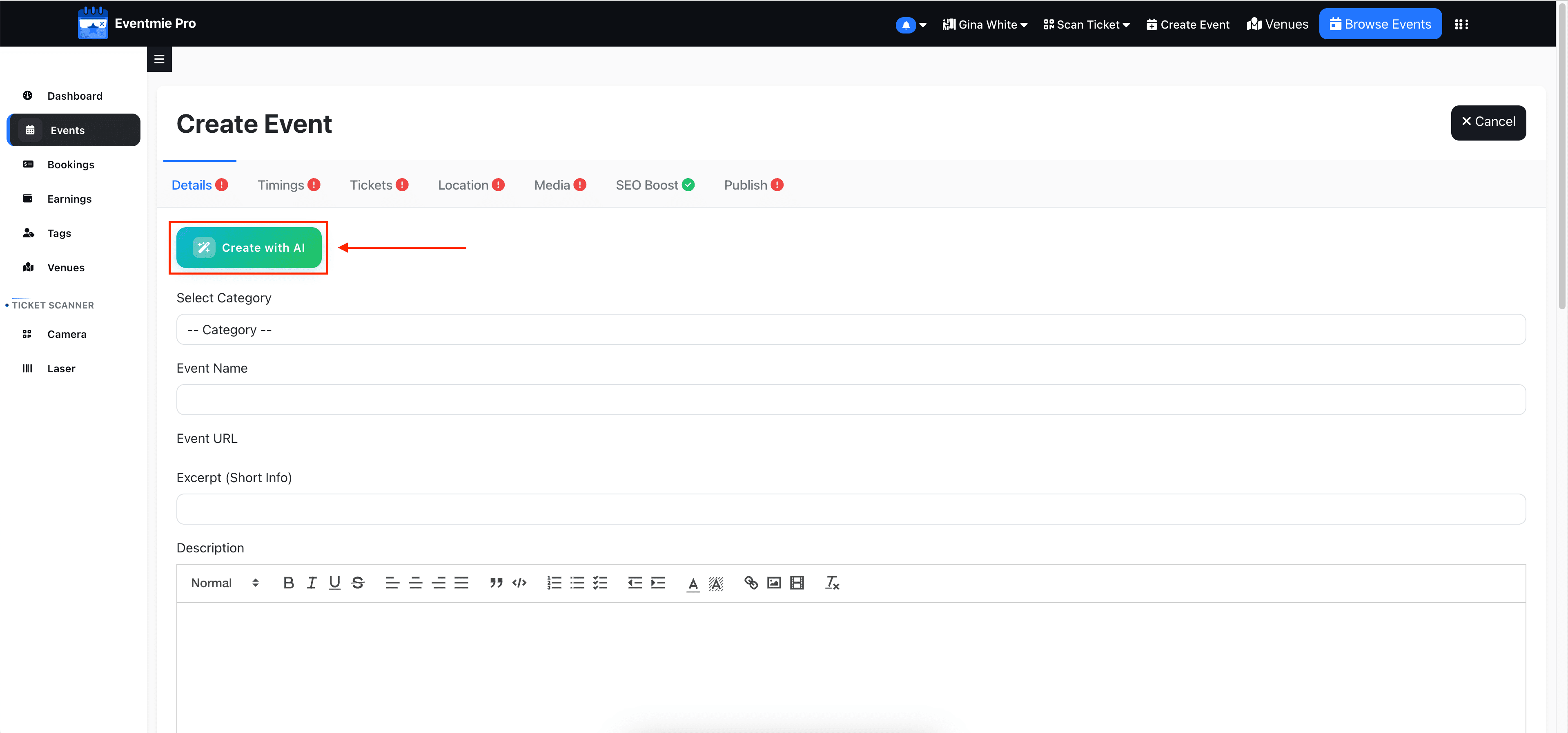Insert an image into the description
The width and height of the screenshot is (1568, 733).
click(x=774, y=583)
